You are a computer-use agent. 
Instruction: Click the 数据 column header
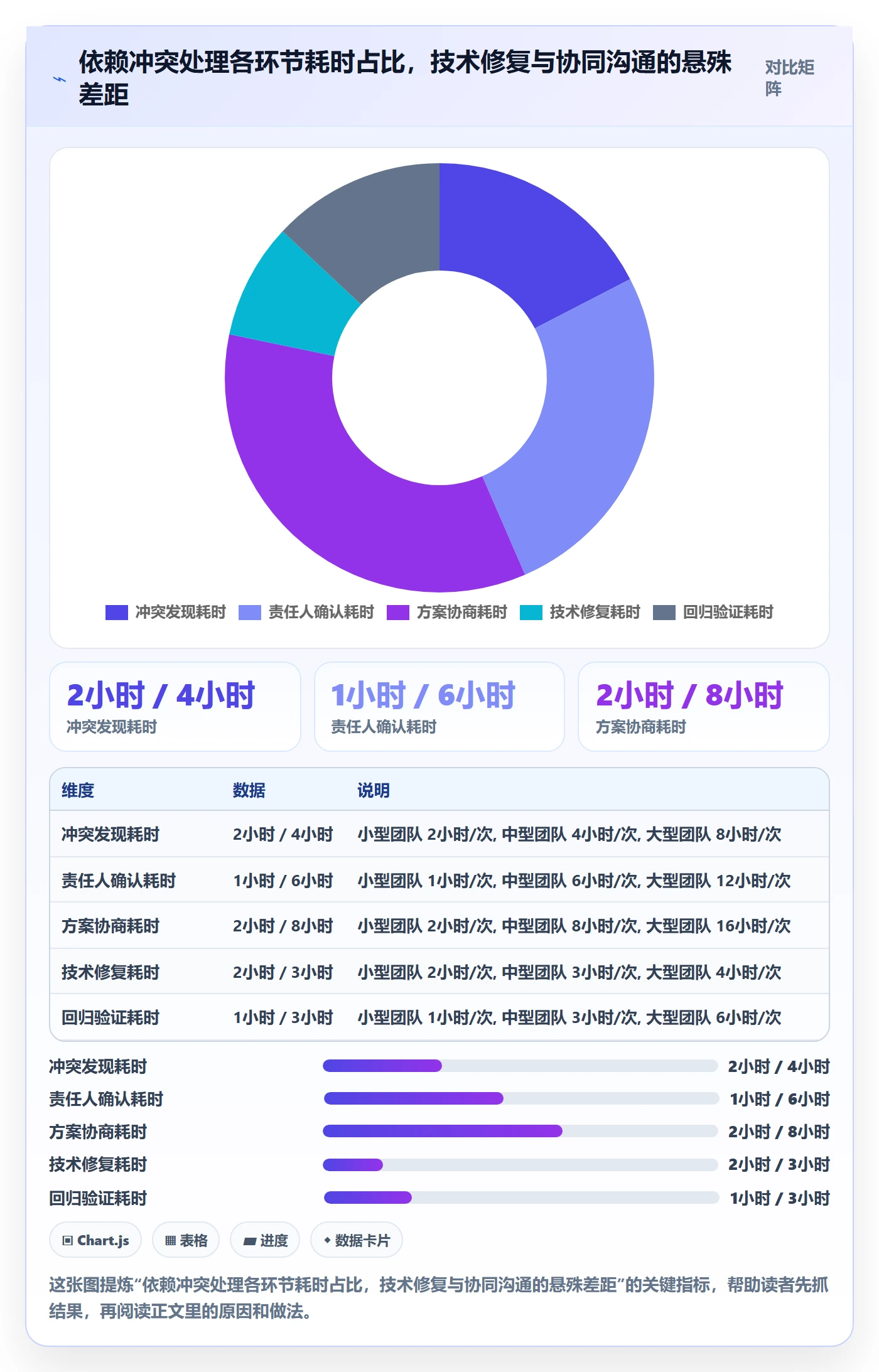click(249, 790)
